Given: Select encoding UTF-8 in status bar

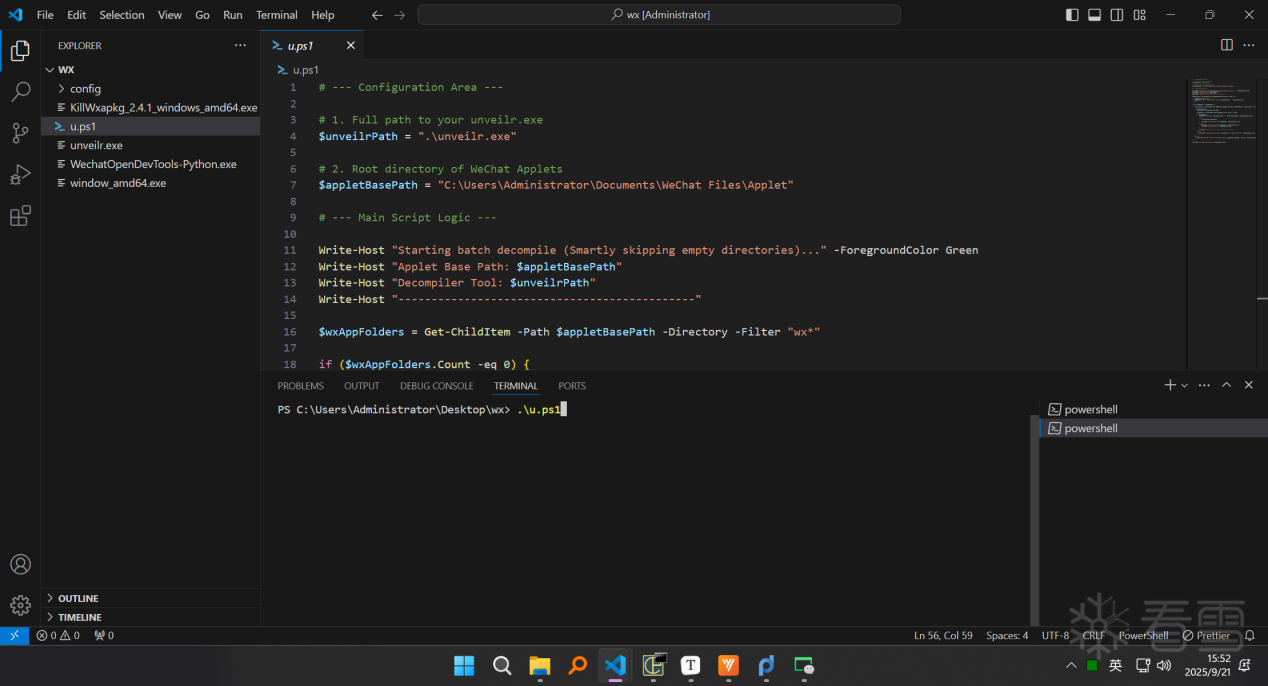Looking at the screenshot, I should tap(1055, 635).
